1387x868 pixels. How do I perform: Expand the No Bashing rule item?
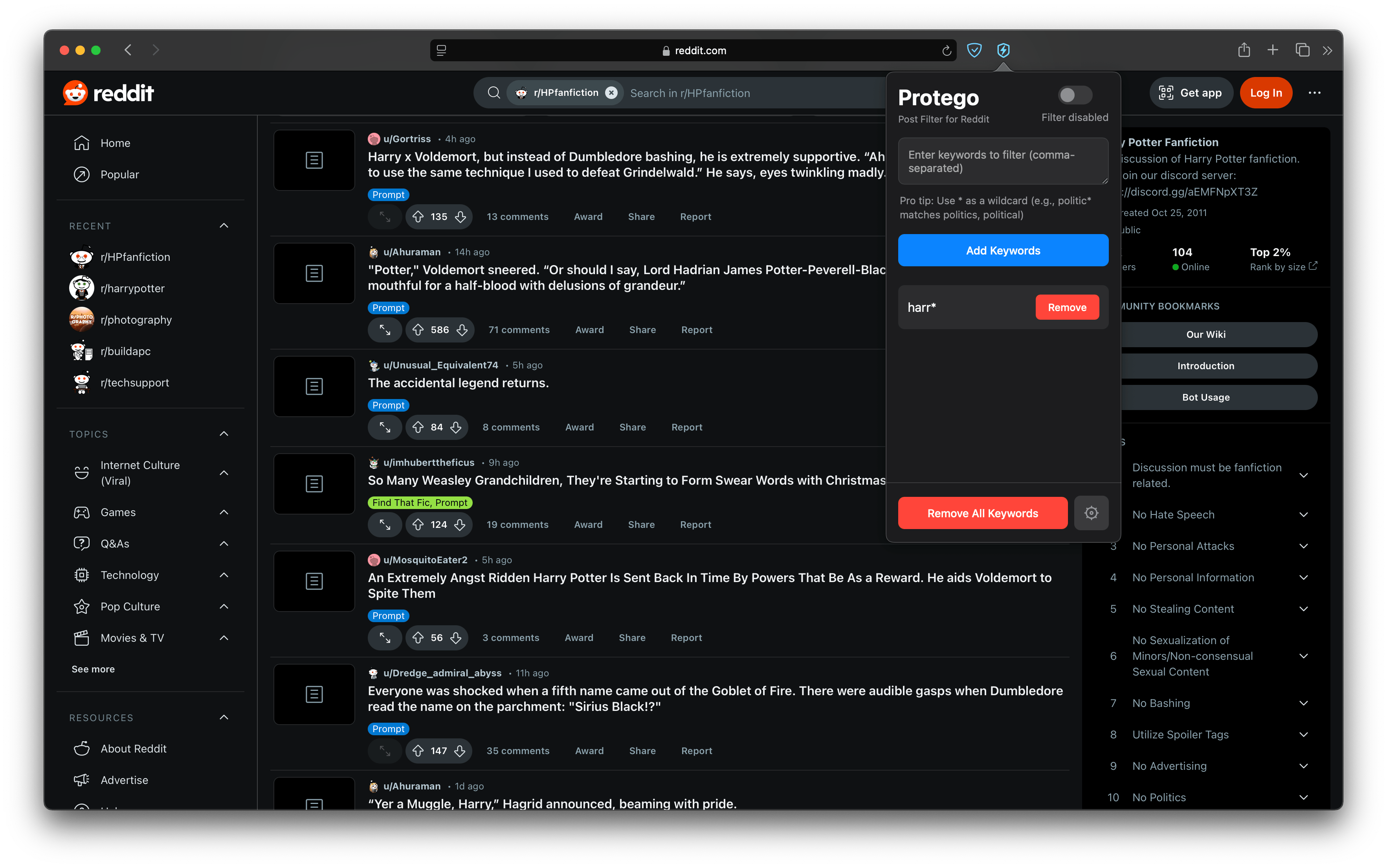[x=1303, y=702]
